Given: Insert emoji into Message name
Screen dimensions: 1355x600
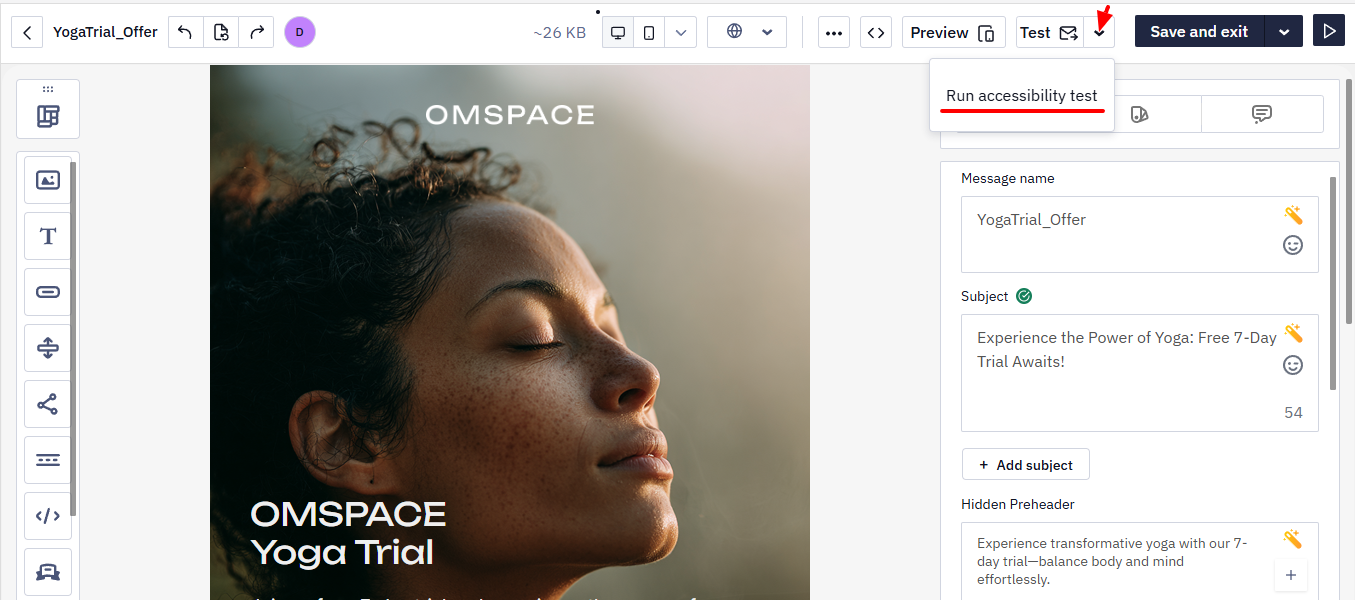Looking at the screenshot, I should [x=1293, y=245].
